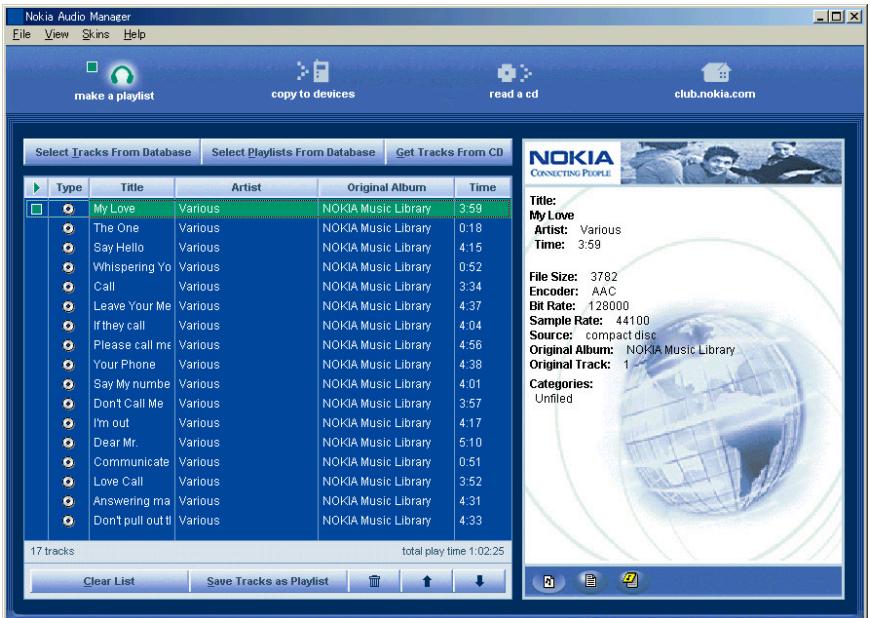Move selected track up with arrow button
Image resolution: width=870 pixels, height=618 pixels.
pos(427,581)
